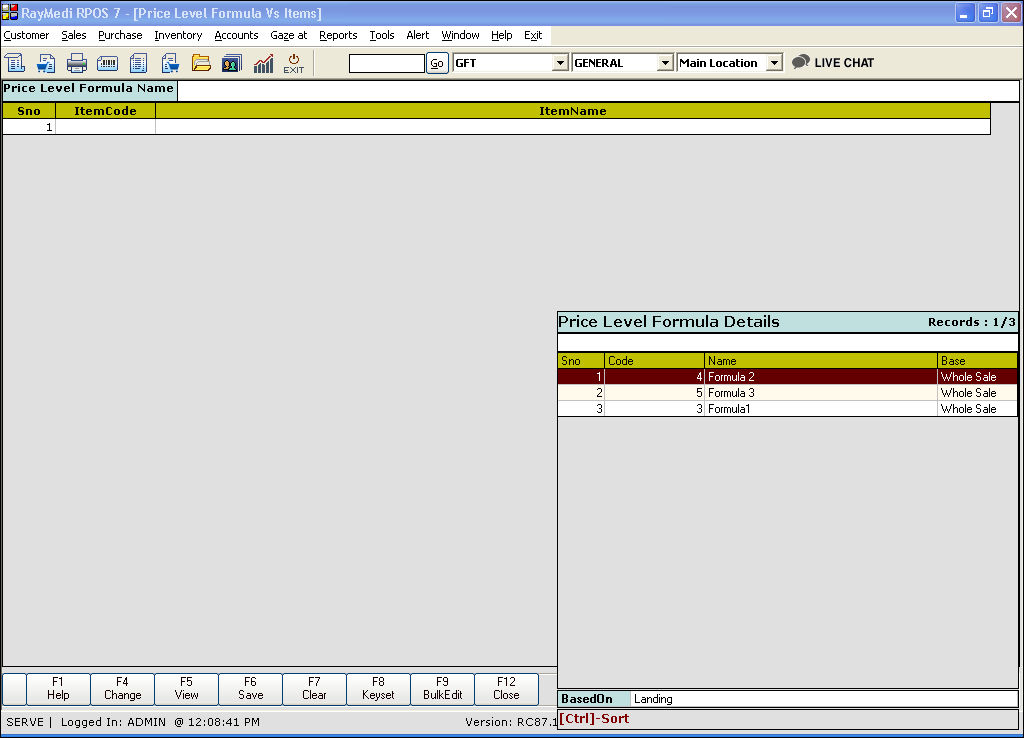
Task: Click the Name column header in details
Action: click(x=821, y=361)
